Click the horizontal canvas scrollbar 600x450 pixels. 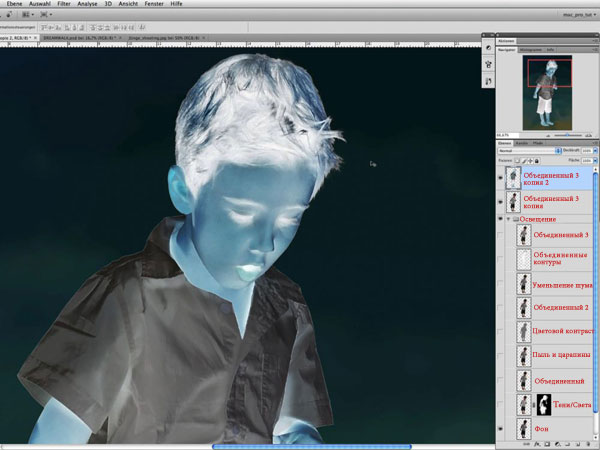coord(312,447)
